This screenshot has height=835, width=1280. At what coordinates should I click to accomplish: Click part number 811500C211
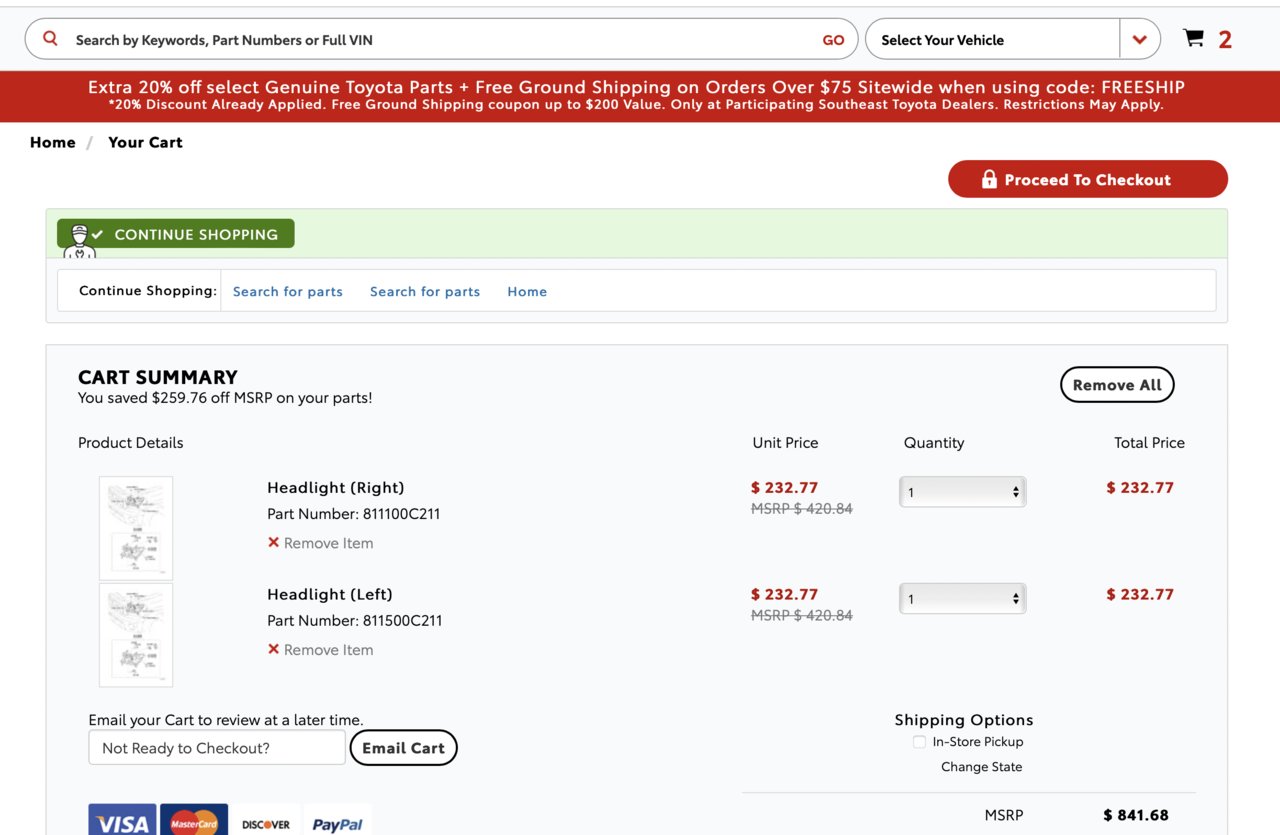[402, 620]
